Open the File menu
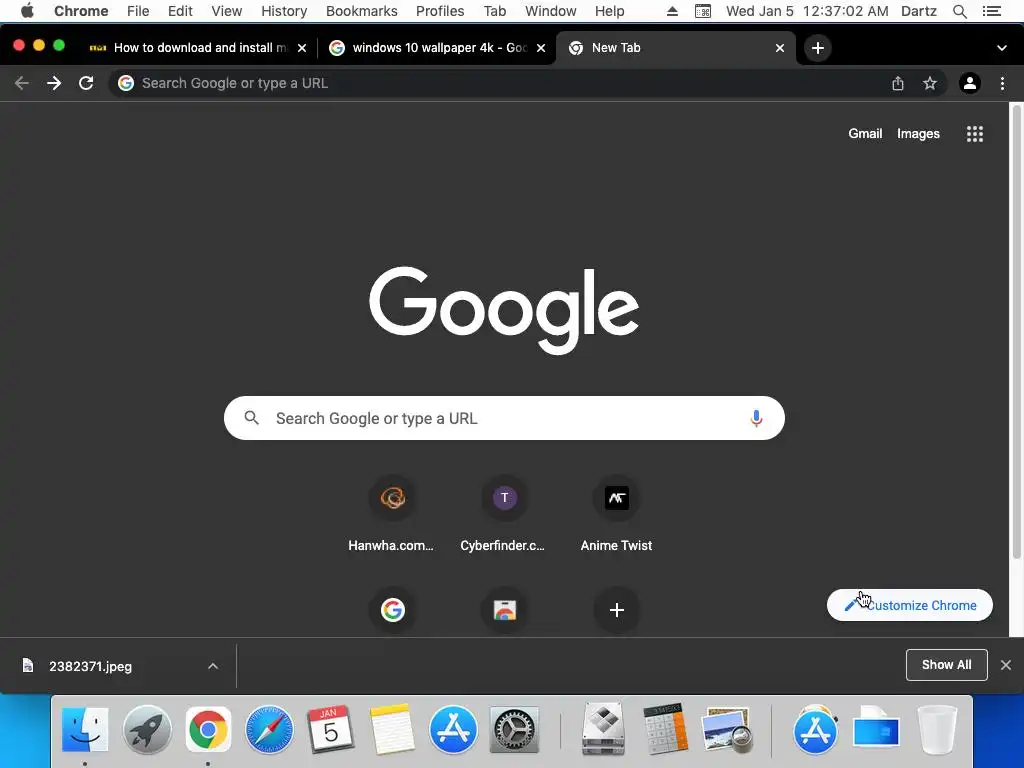 (x=138, y=11)
